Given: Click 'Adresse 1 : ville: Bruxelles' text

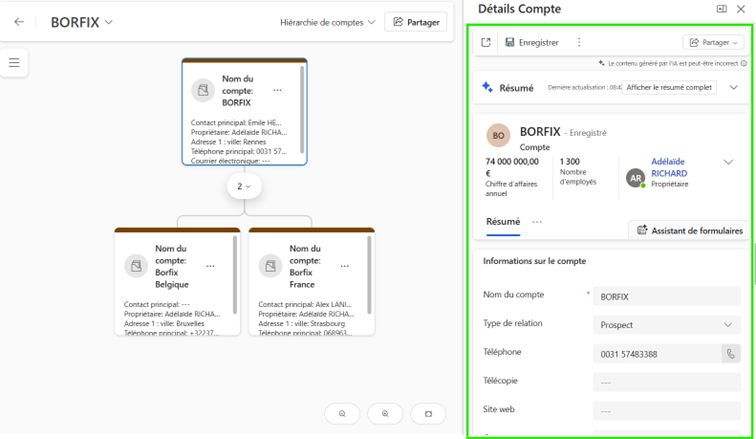Looking at the screenshot, I should 164,323.
